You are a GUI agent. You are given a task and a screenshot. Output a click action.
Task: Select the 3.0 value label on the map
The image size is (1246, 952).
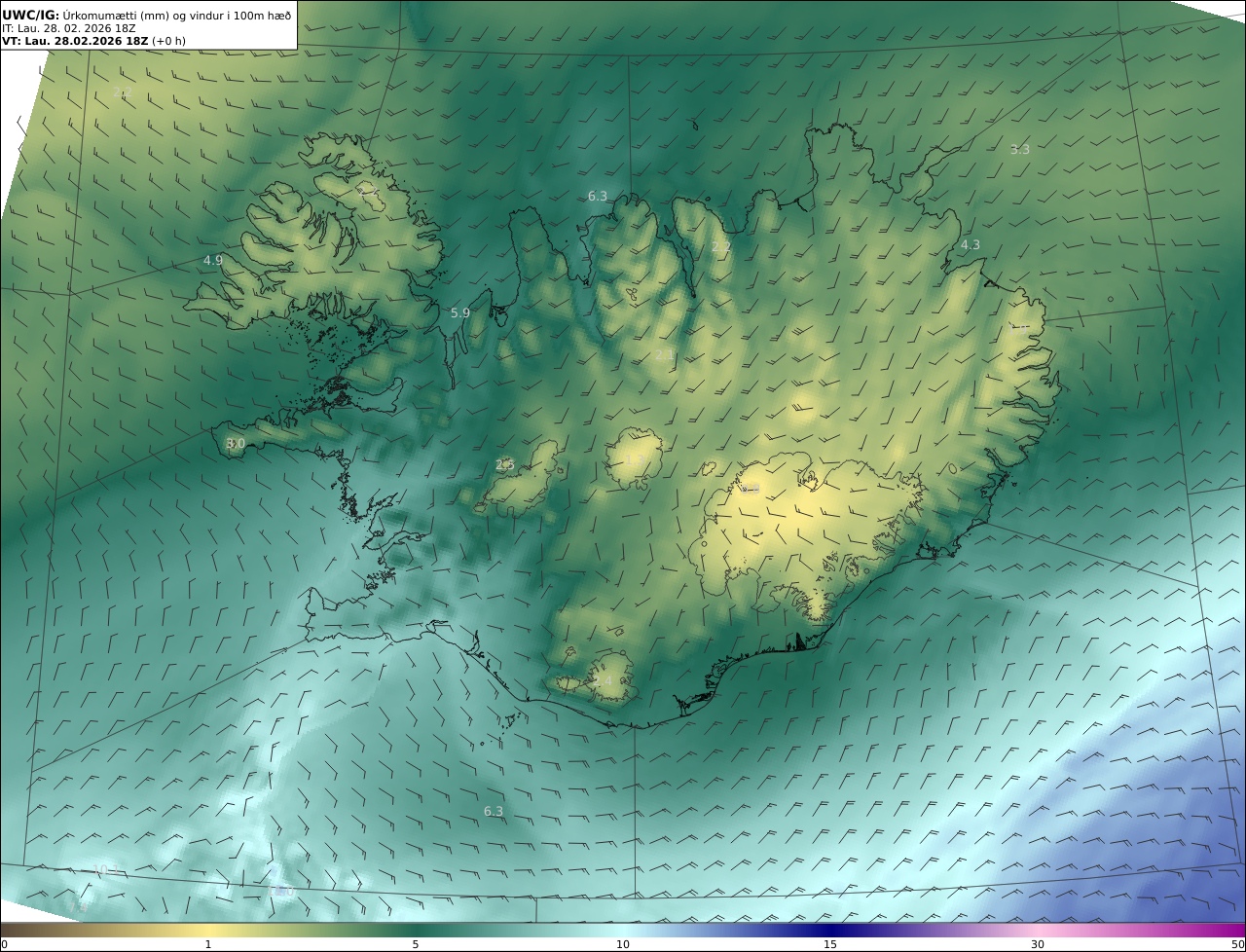point(236,444)
